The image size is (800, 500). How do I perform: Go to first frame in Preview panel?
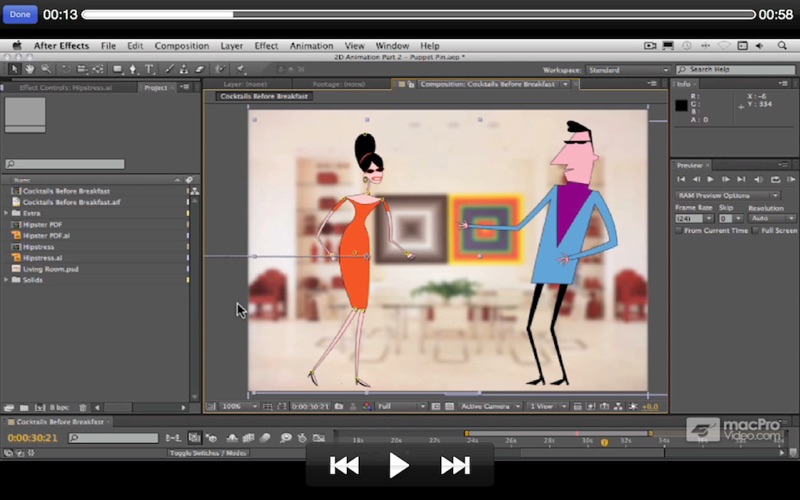click(681, 179)
